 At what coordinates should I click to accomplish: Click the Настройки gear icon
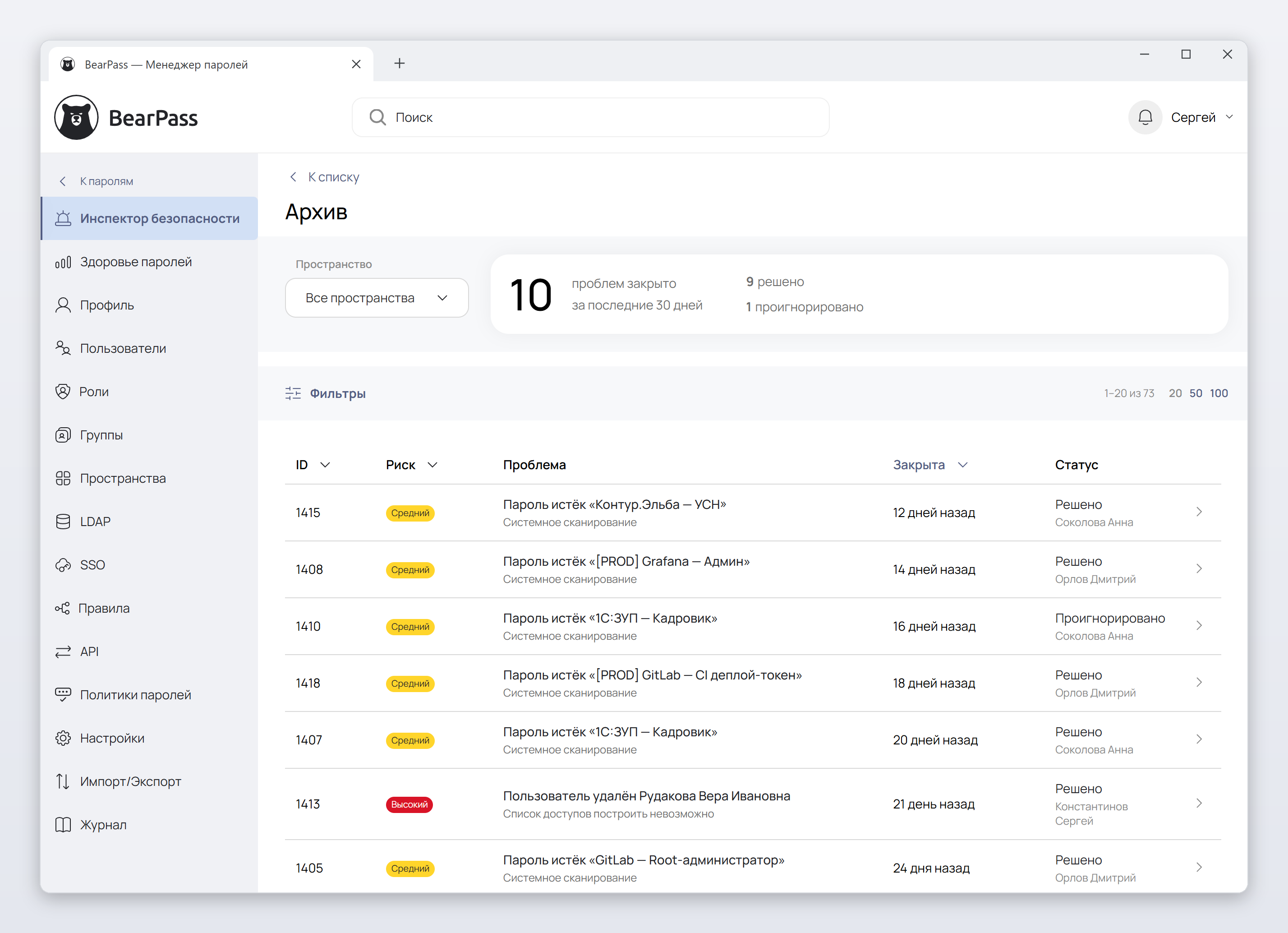point(63,738)
